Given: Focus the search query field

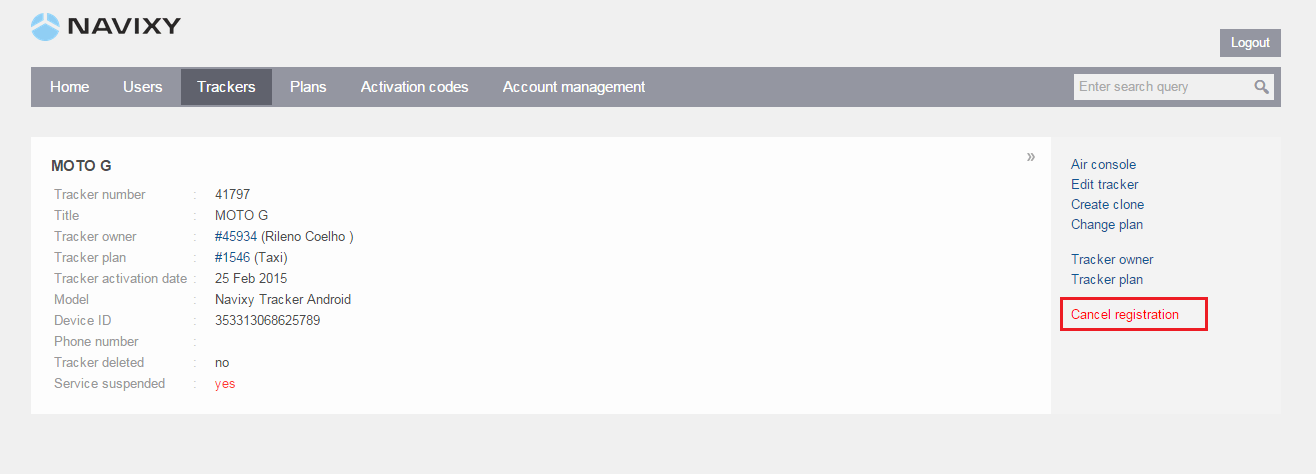Looking at the screenshot, I should [1164, 87].
